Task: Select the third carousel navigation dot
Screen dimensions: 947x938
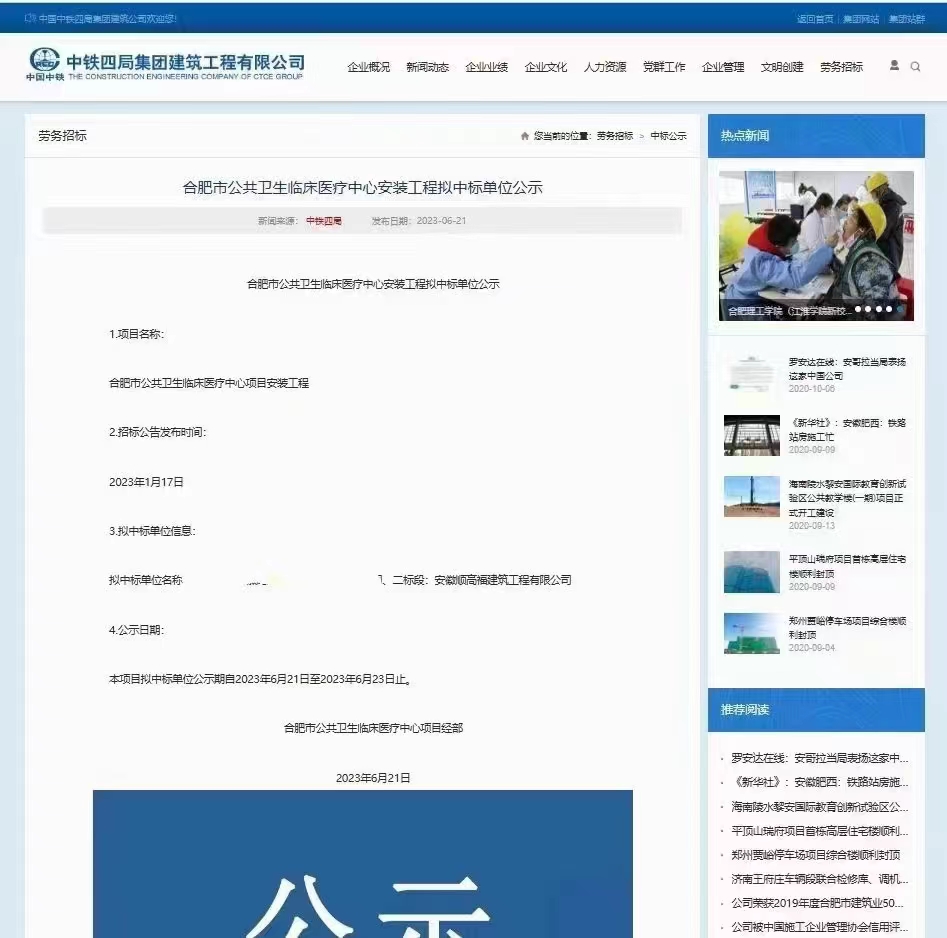Action: pyautogui.click(x=879, y=309)
